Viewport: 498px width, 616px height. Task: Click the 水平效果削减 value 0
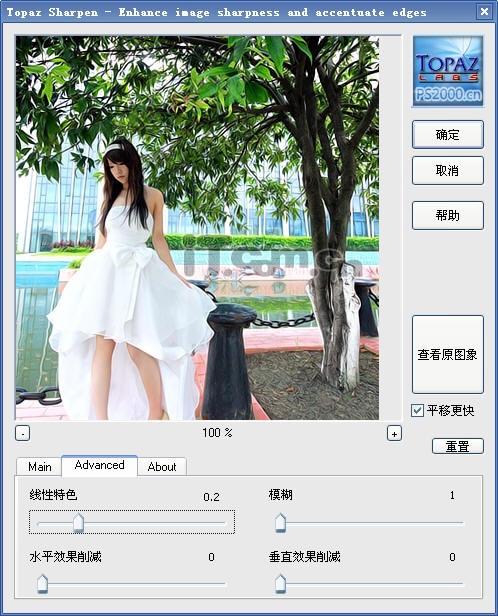point(211,557)
